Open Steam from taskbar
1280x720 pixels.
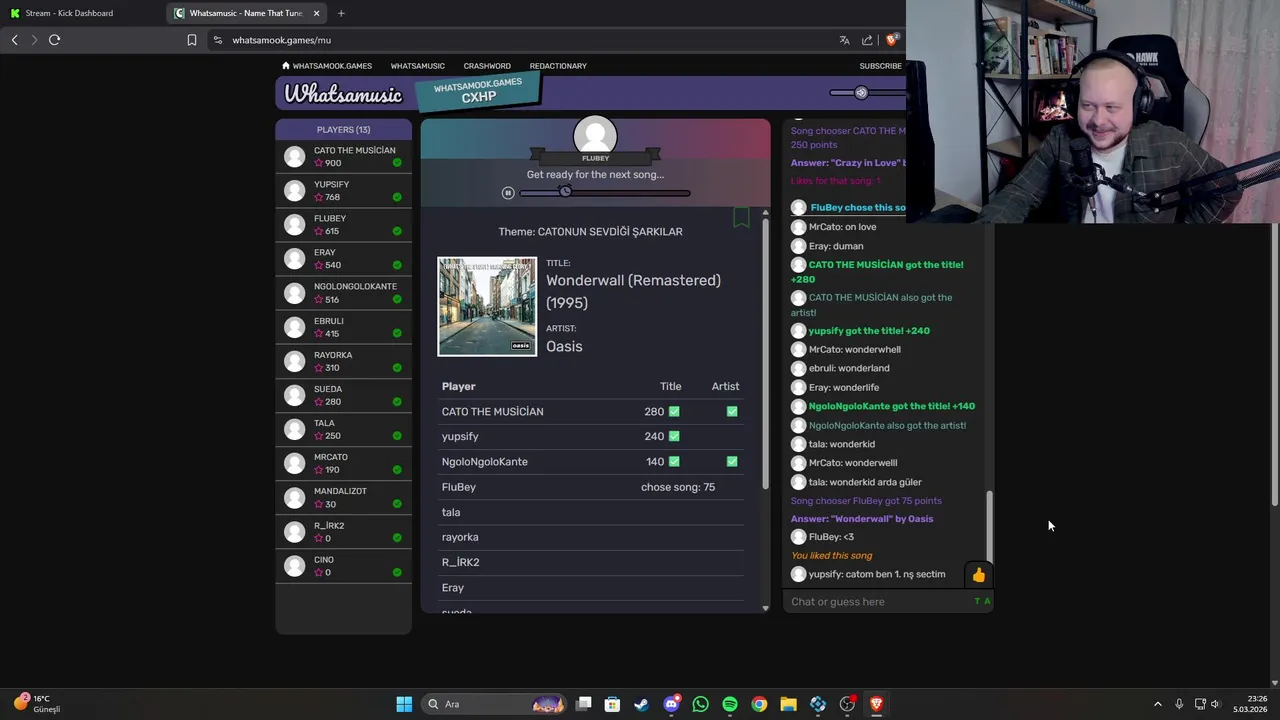pyautogui.click(x=641, y=704)
